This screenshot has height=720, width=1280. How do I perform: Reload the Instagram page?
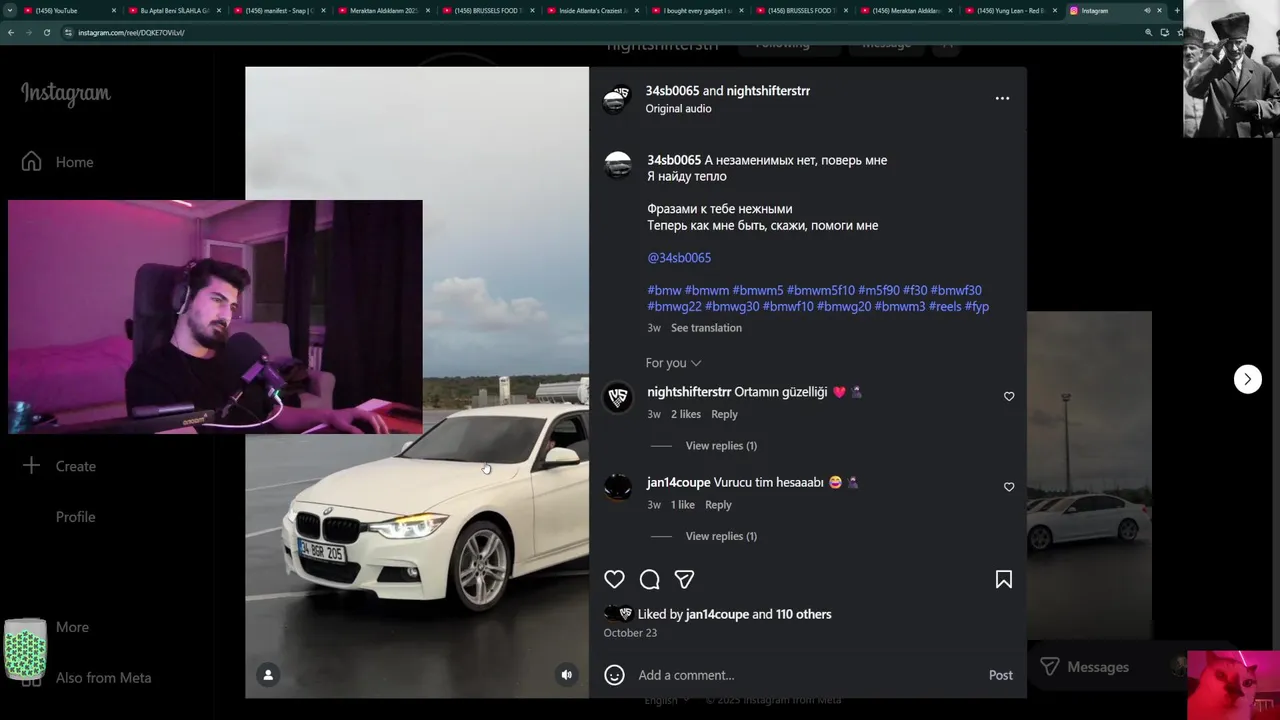[x=46, y=32]
